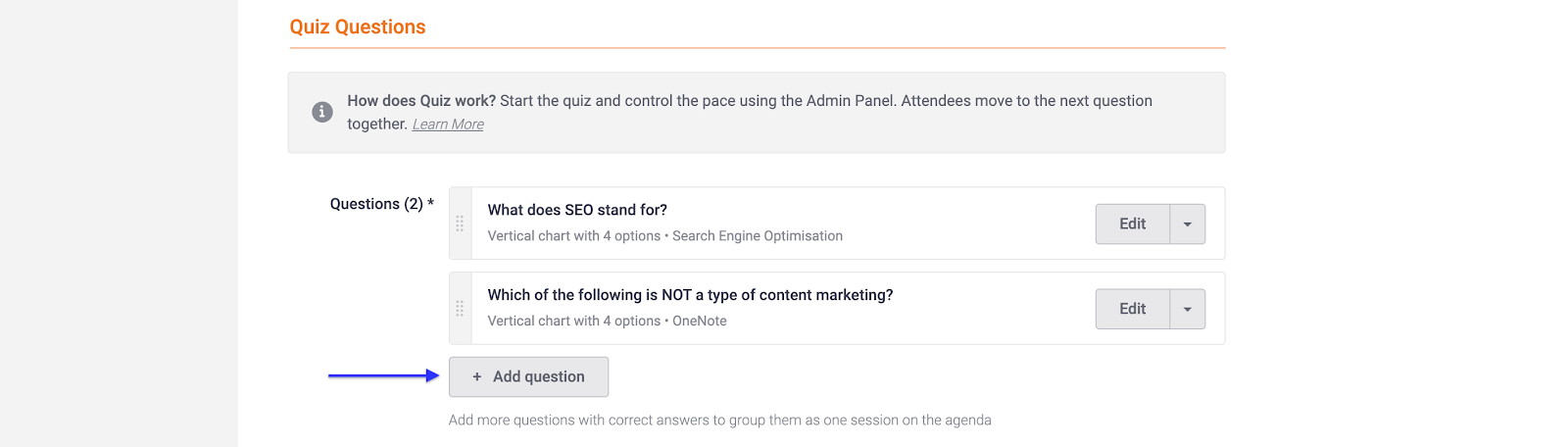Click the required asterisk beside Questions (2)
The width and height of the screenshot is (1568, 447).
pos(430,203)
